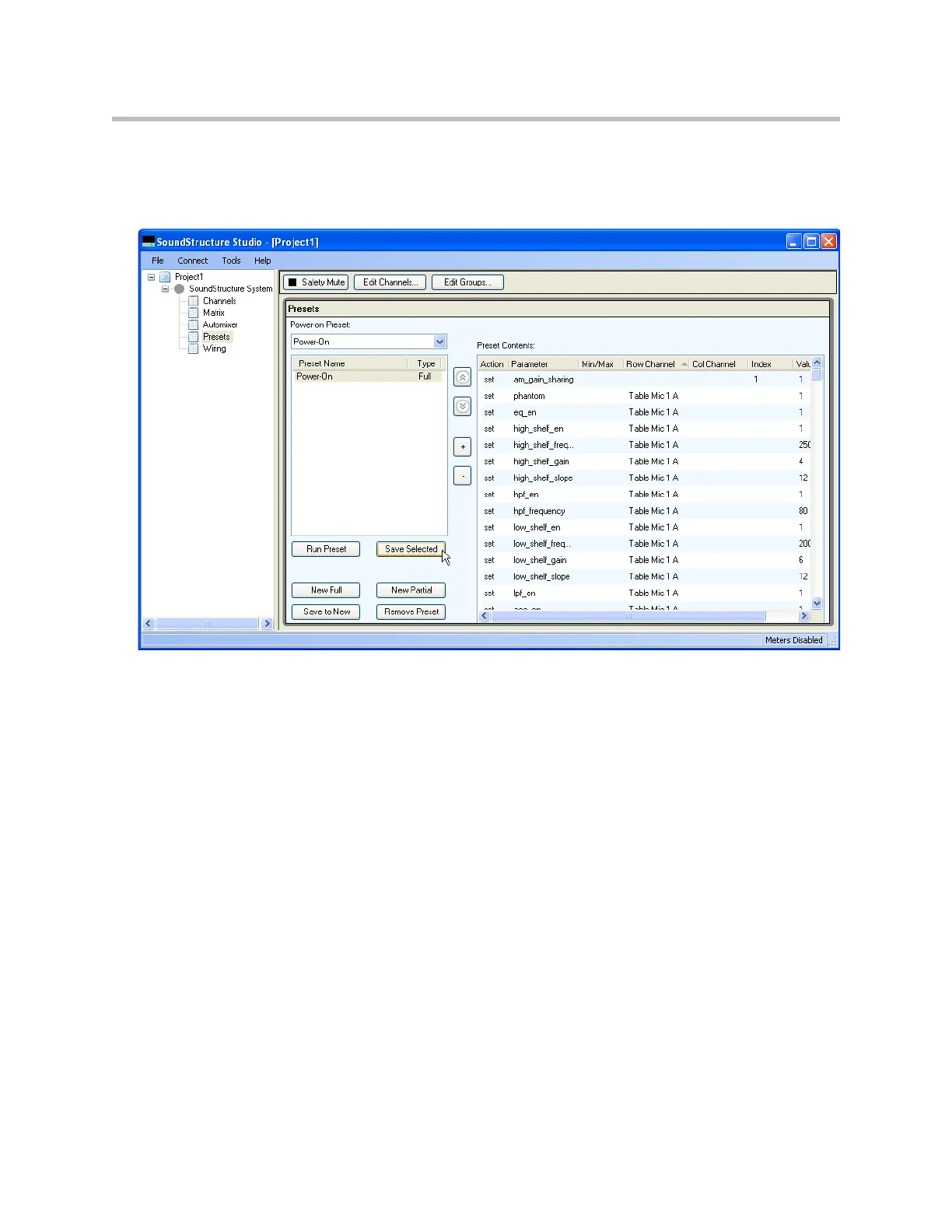Click the Project1 document icon in the tree
The image size is (952, 1232).
coord(165,277)
